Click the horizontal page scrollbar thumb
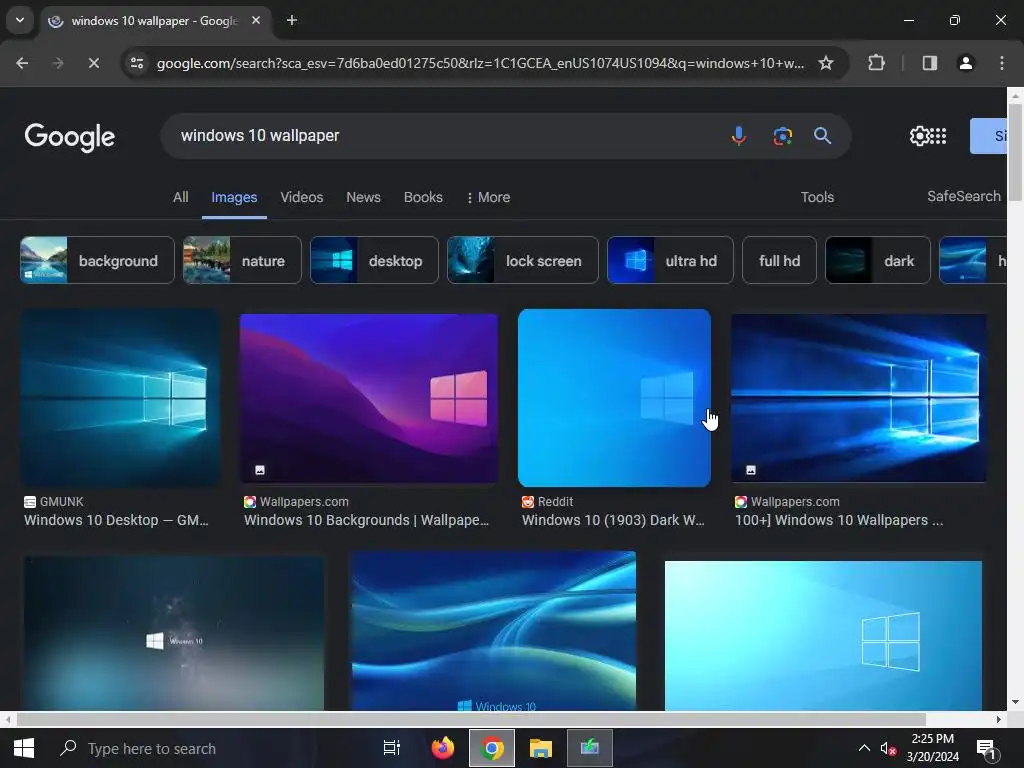Viewport: 1024px width, 768px height. pyautogui.click(x=471, y=719)
